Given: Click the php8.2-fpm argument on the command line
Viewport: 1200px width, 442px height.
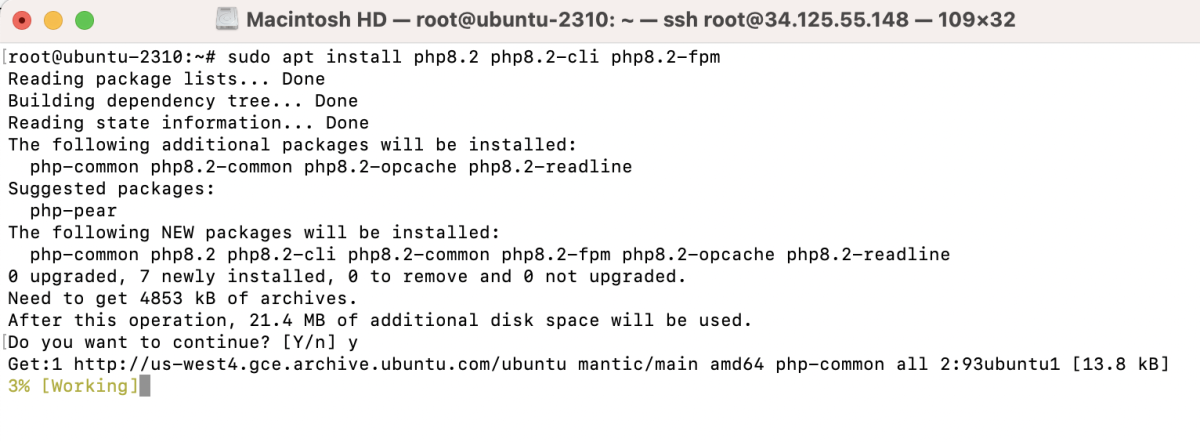Looking at the screenshot, I should (x=665, y=57).
